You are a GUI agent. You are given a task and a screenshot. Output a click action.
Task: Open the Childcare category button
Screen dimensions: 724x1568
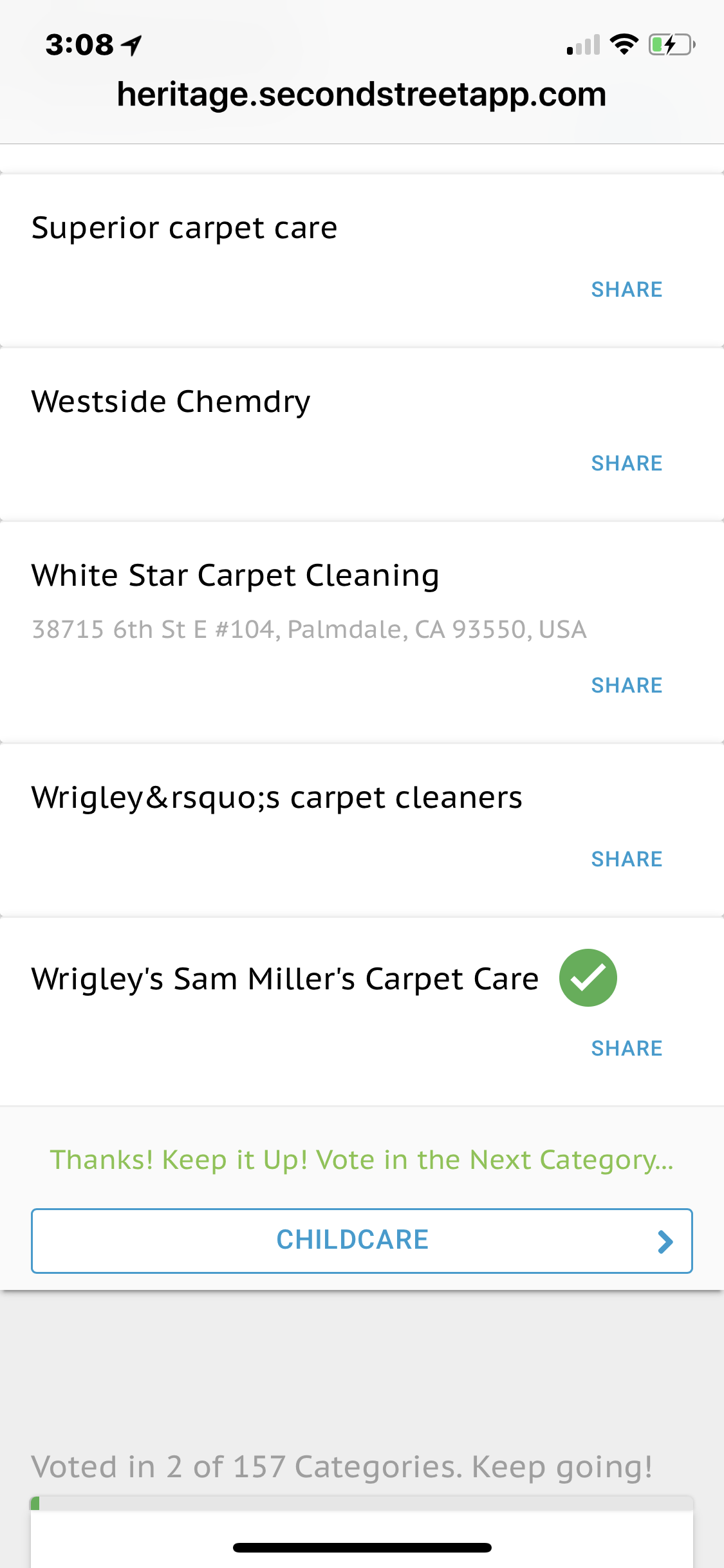coord(353,1240)
